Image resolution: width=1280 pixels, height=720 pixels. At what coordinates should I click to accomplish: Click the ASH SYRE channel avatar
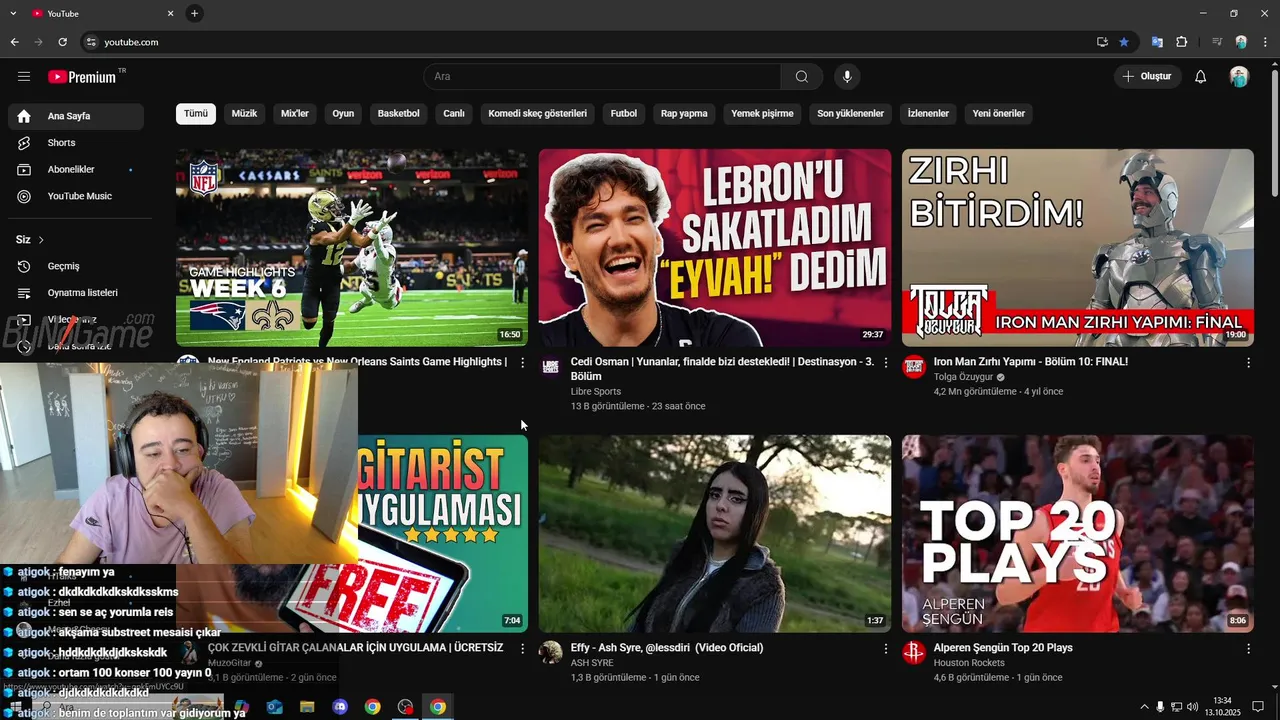click(551, 653)
